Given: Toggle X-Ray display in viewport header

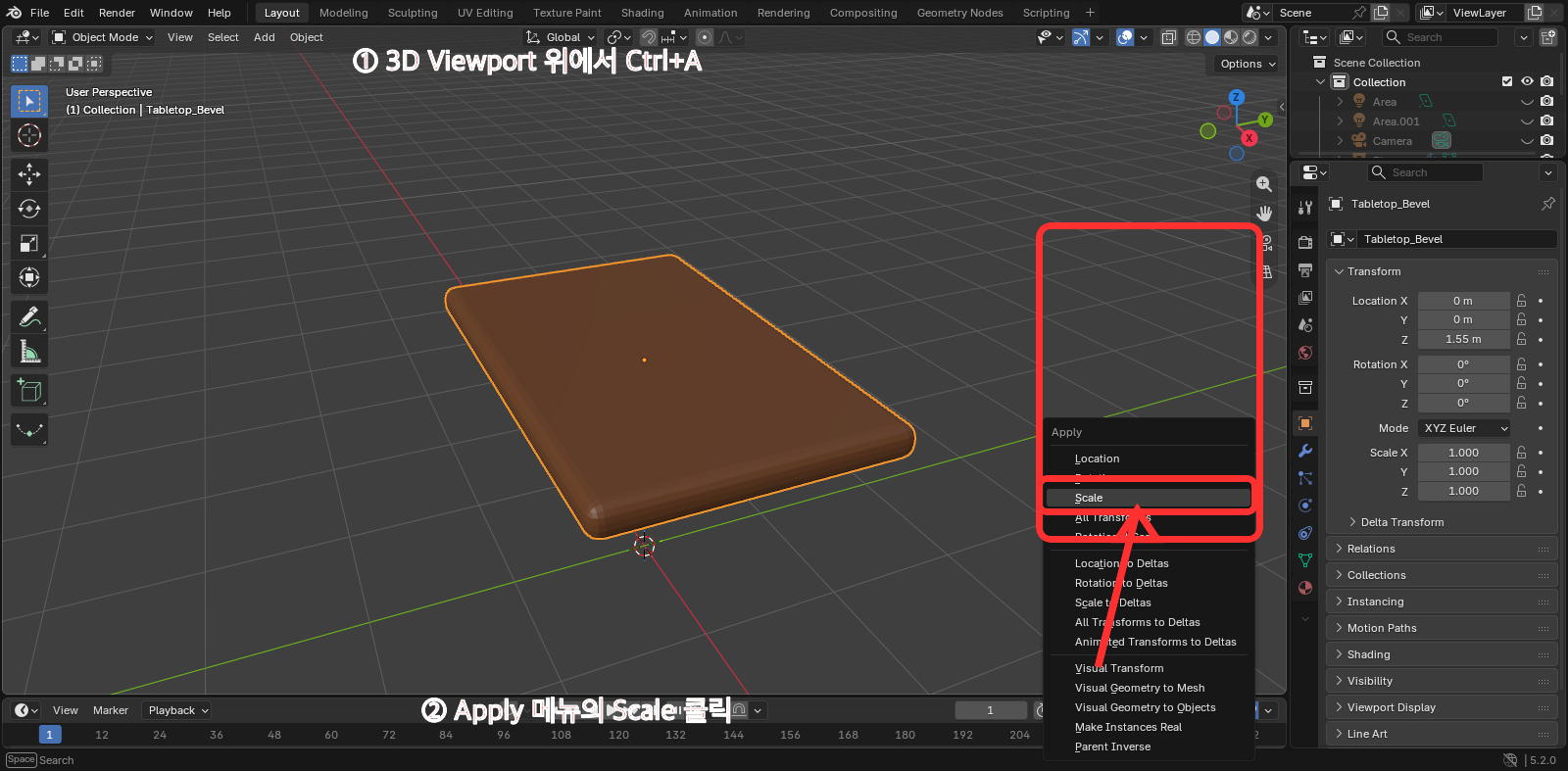Looking at the screenshot, I should 1169,37.
